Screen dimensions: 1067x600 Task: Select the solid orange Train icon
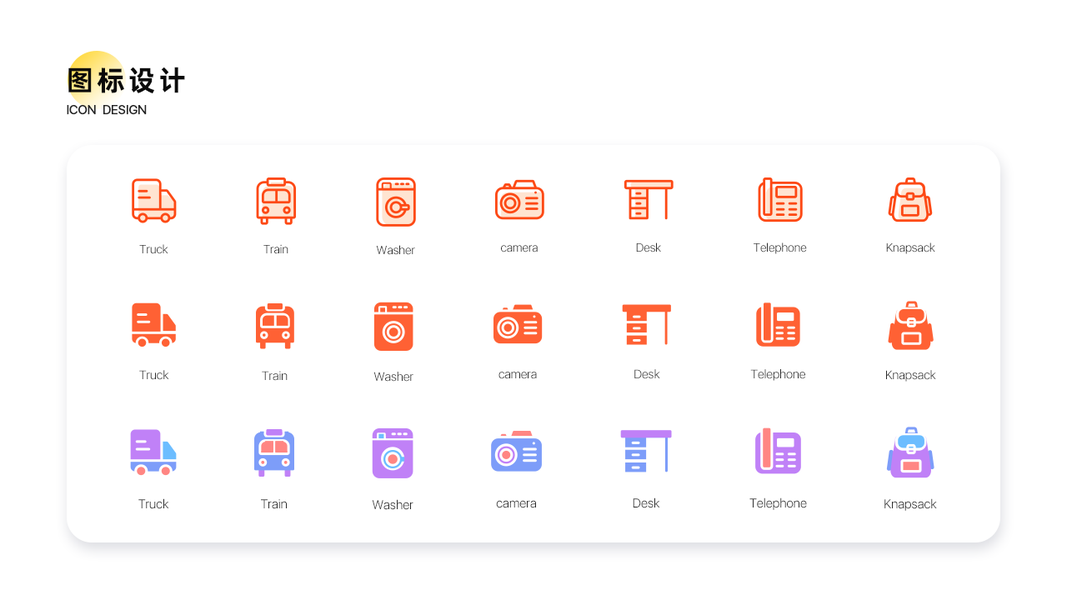[274, 326]
